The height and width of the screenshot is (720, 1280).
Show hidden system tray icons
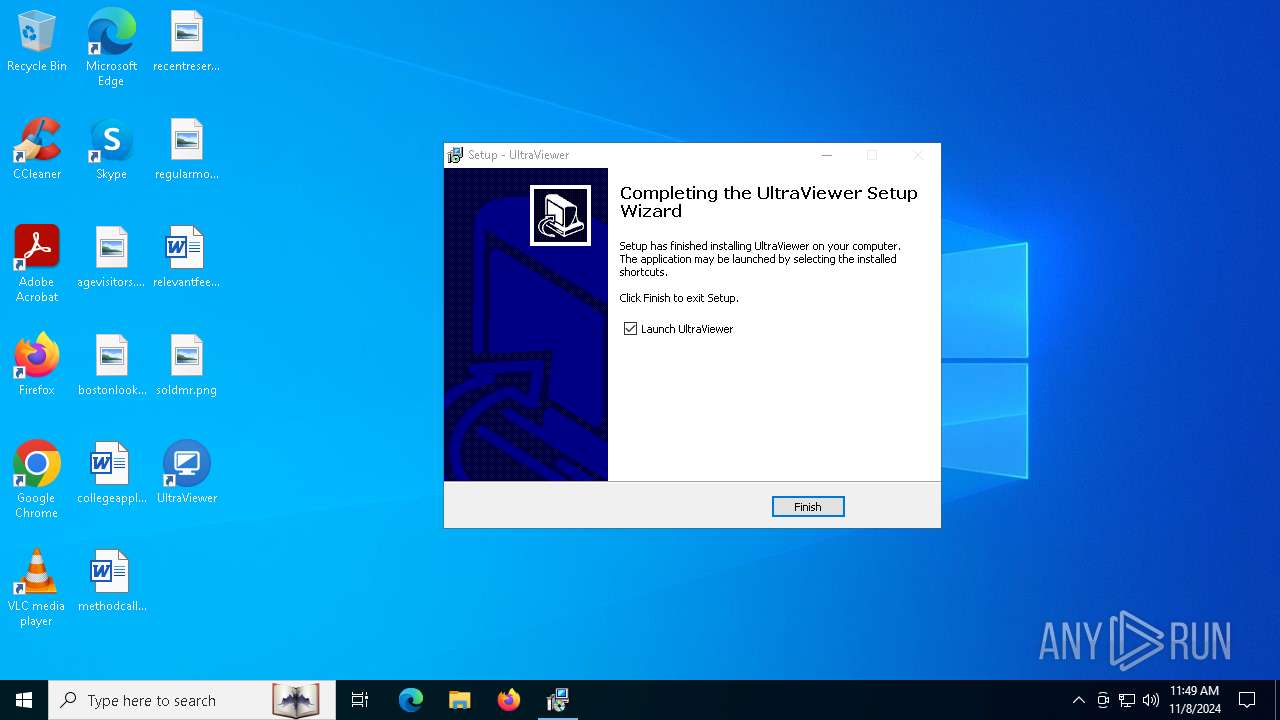pos(1078,700)
